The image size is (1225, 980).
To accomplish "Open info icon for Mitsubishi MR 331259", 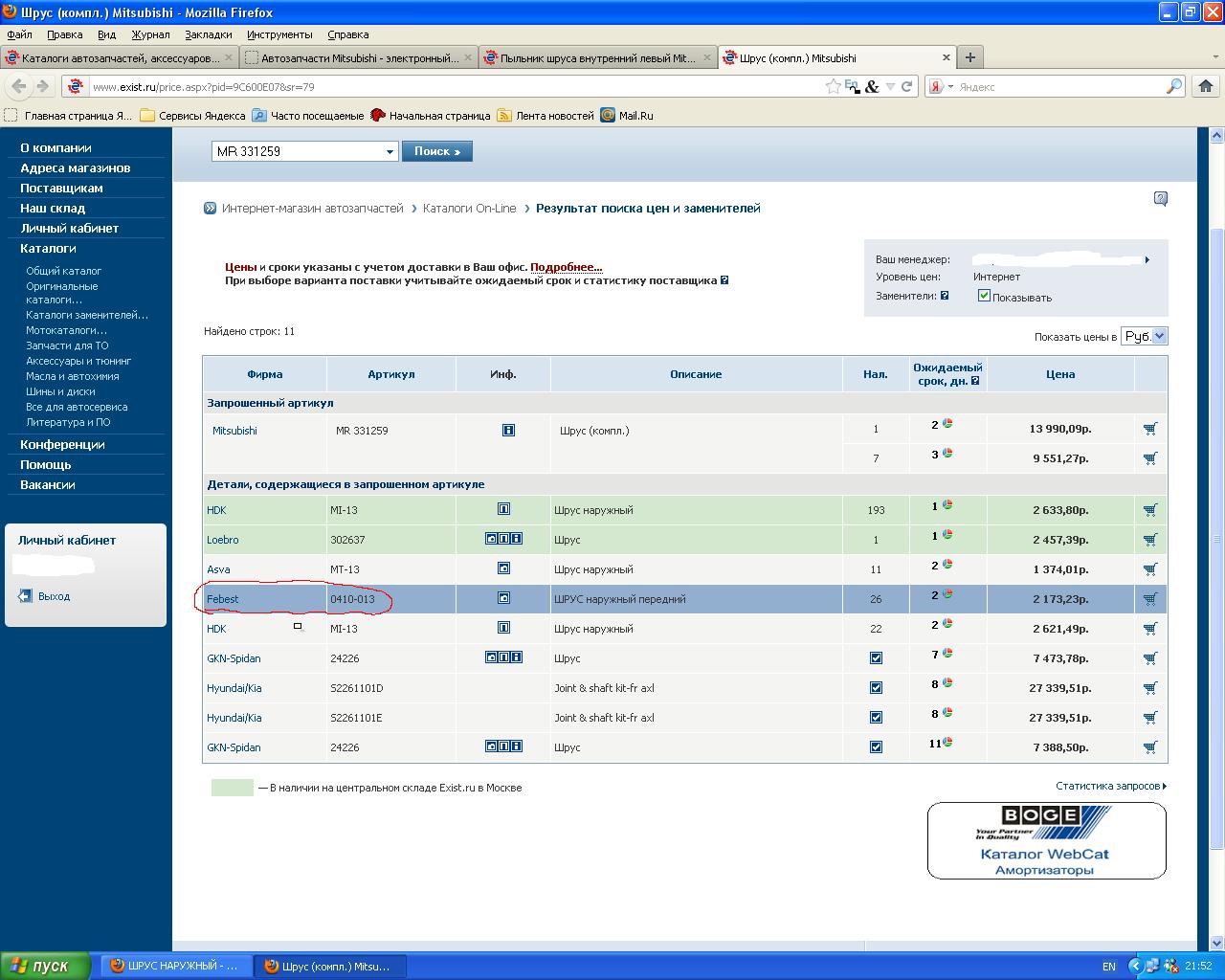I will click(508, 431).
